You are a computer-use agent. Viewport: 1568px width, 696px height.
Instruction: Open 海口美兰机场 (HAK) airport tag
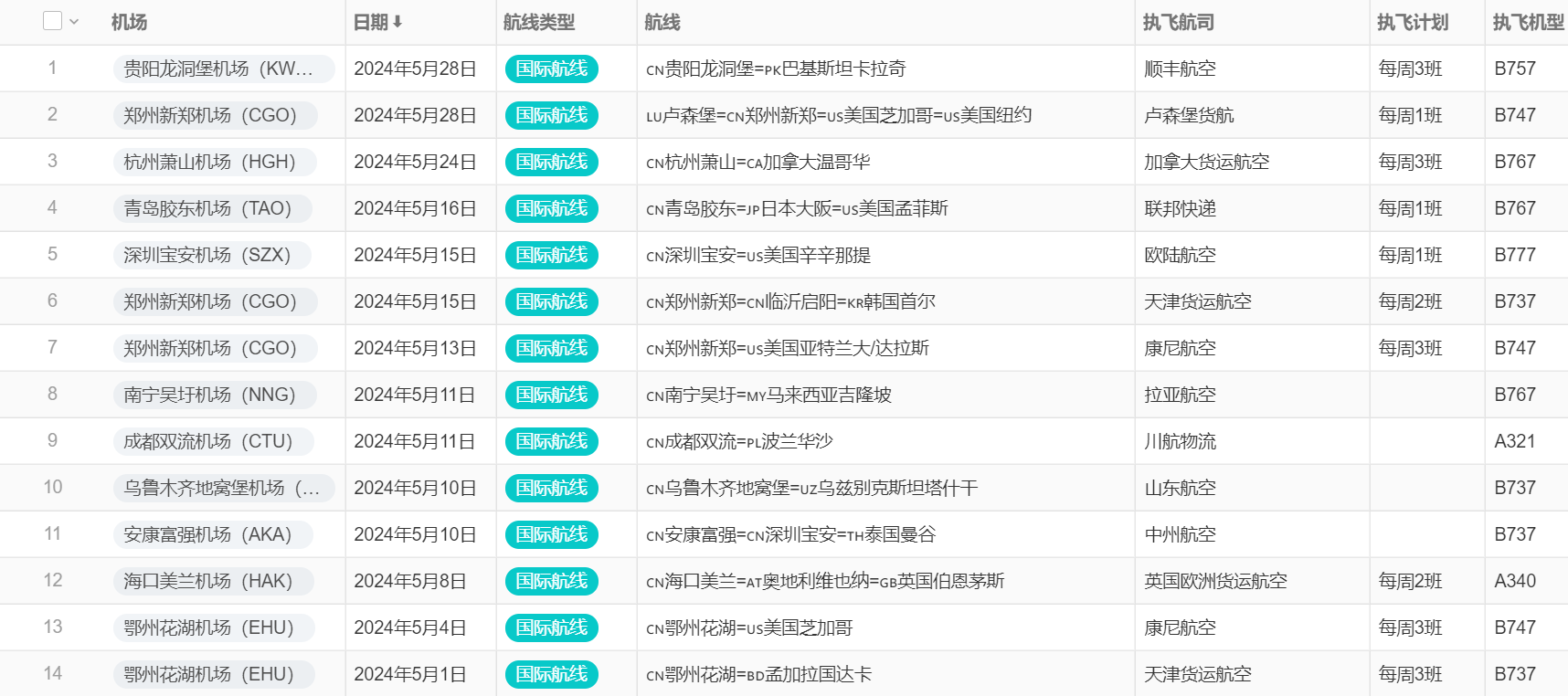pyautogui.click(x=214, y=581)
